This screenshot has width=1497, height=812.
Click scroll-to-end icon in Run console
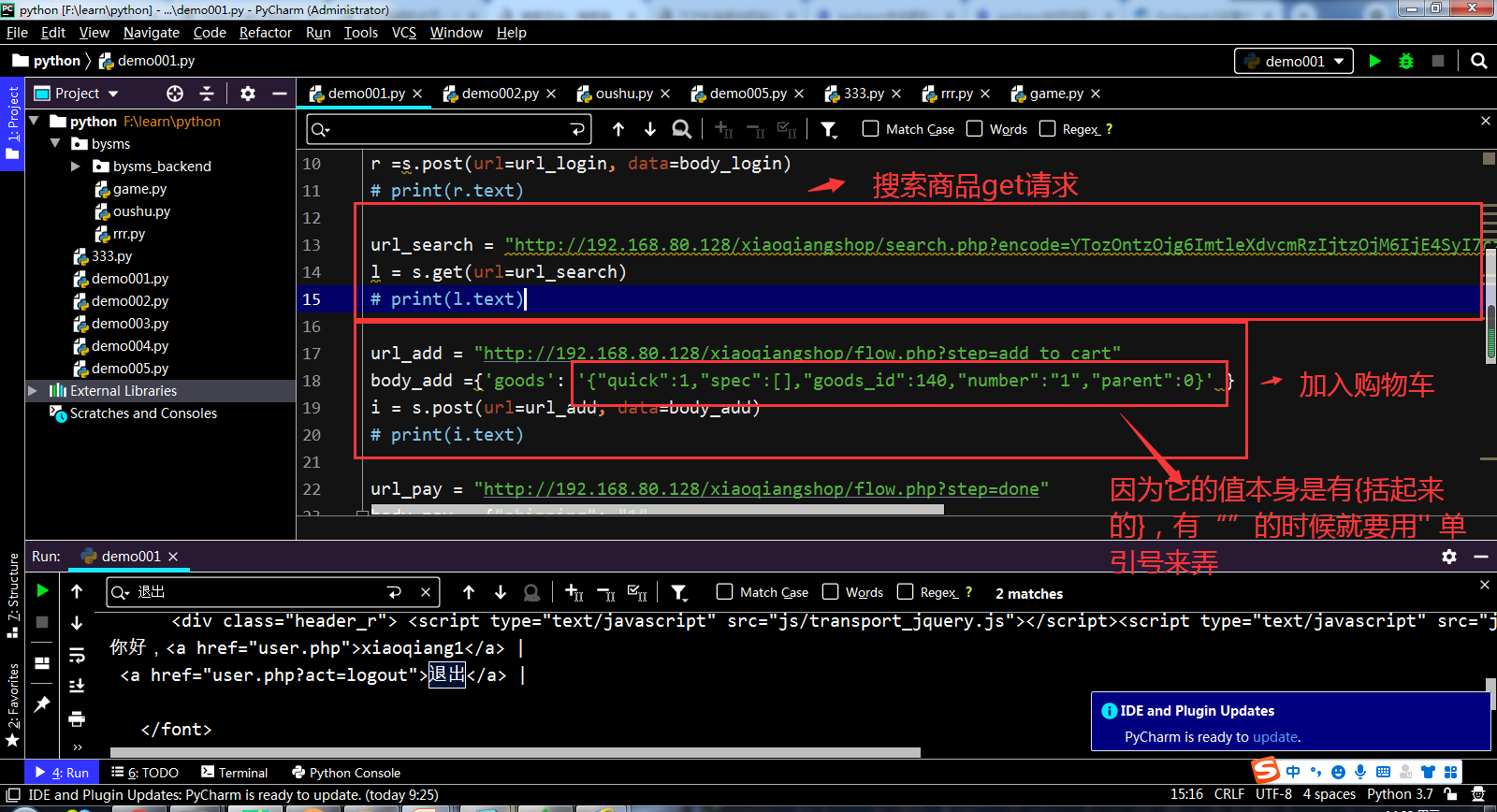pyautogui.click(x=77, y=686)
